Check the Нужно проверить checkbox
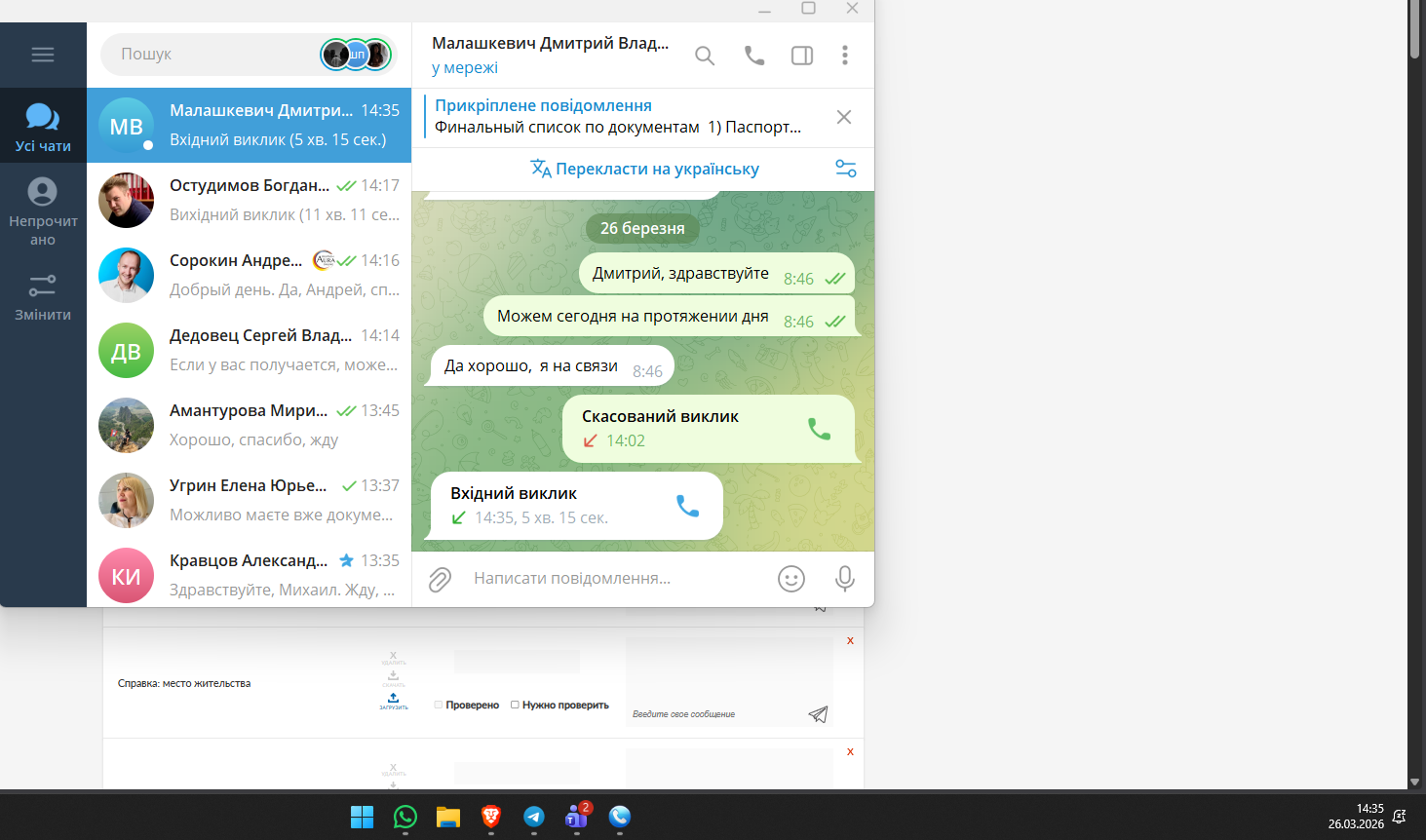This screenshot has width=1426, height=840. [x=515, y=705]
